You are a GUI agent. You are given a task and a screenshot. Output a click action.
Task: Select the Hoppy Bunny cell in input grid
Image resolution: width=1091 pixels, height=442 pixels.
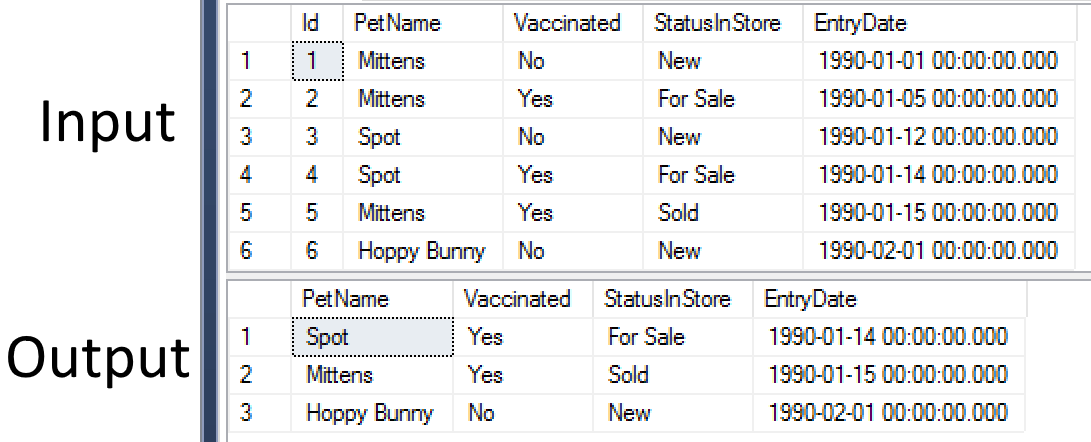421,251
